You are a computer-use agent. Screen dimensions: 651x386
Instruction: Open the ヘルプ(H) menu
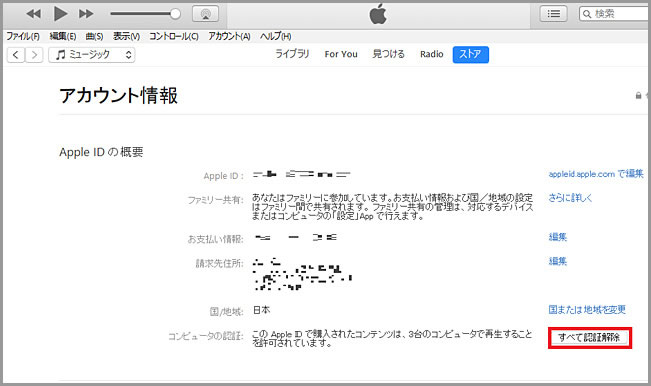point(275,37)
